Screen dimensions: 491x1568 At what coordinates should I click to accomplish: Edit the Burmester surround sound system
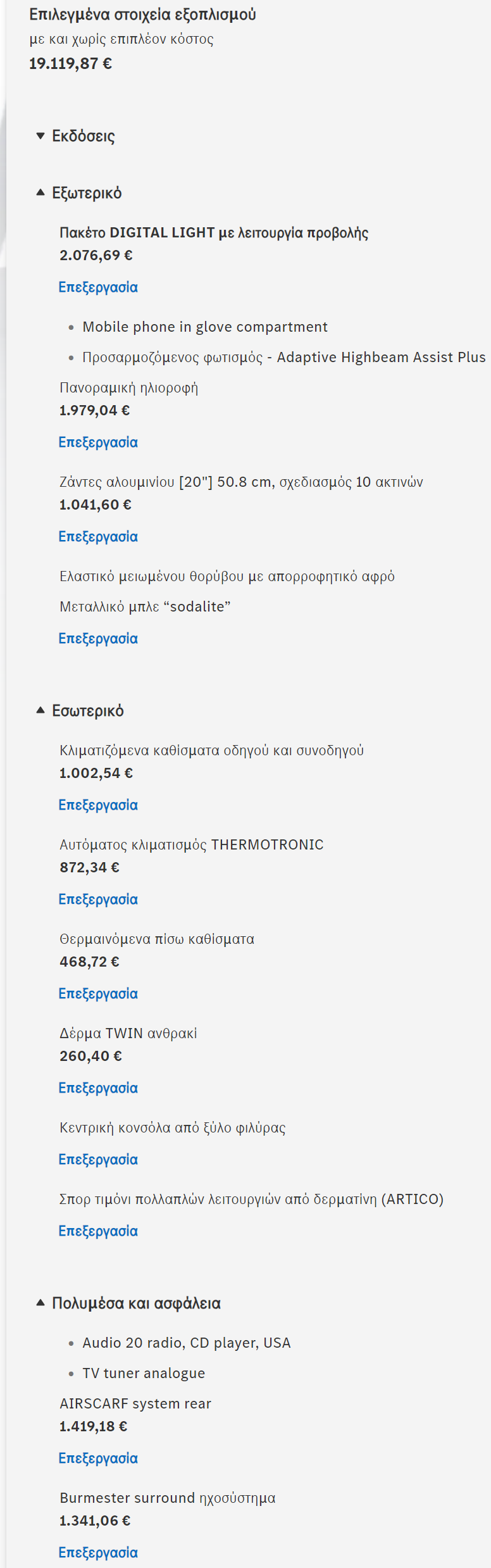pyautogui.click(x=98, y=1553)
